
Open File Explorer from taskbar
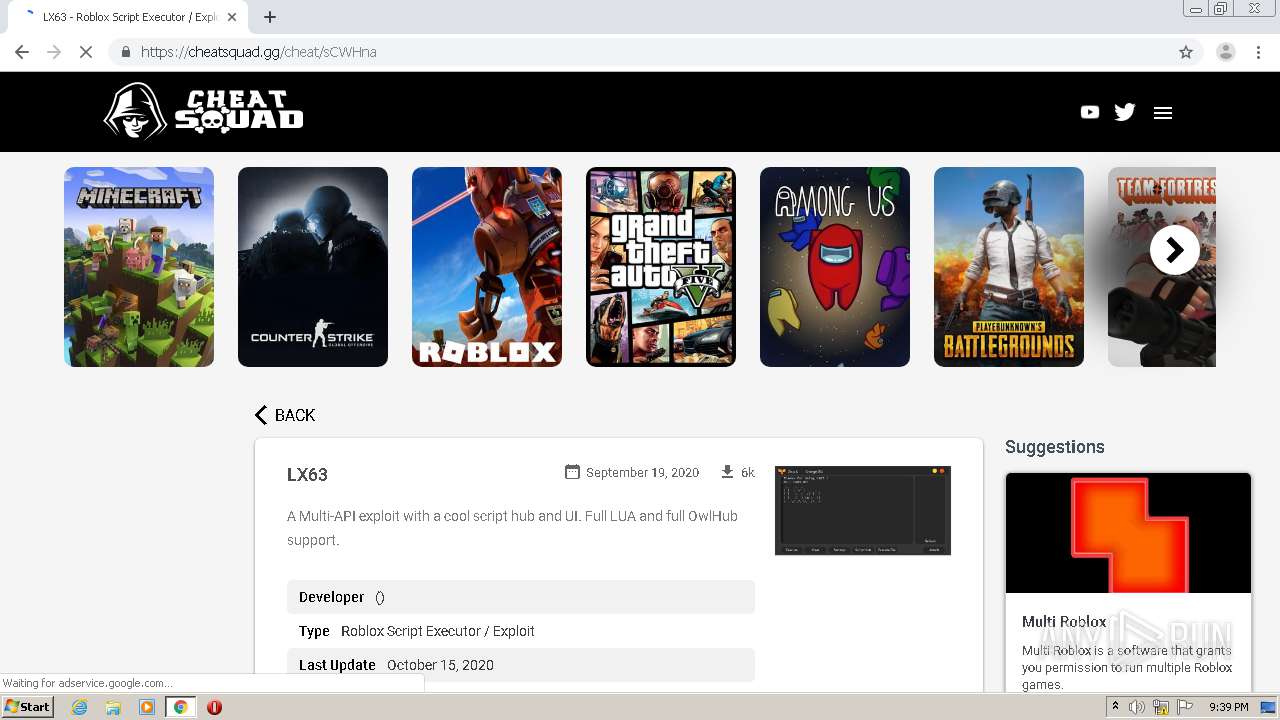point(113,707)
